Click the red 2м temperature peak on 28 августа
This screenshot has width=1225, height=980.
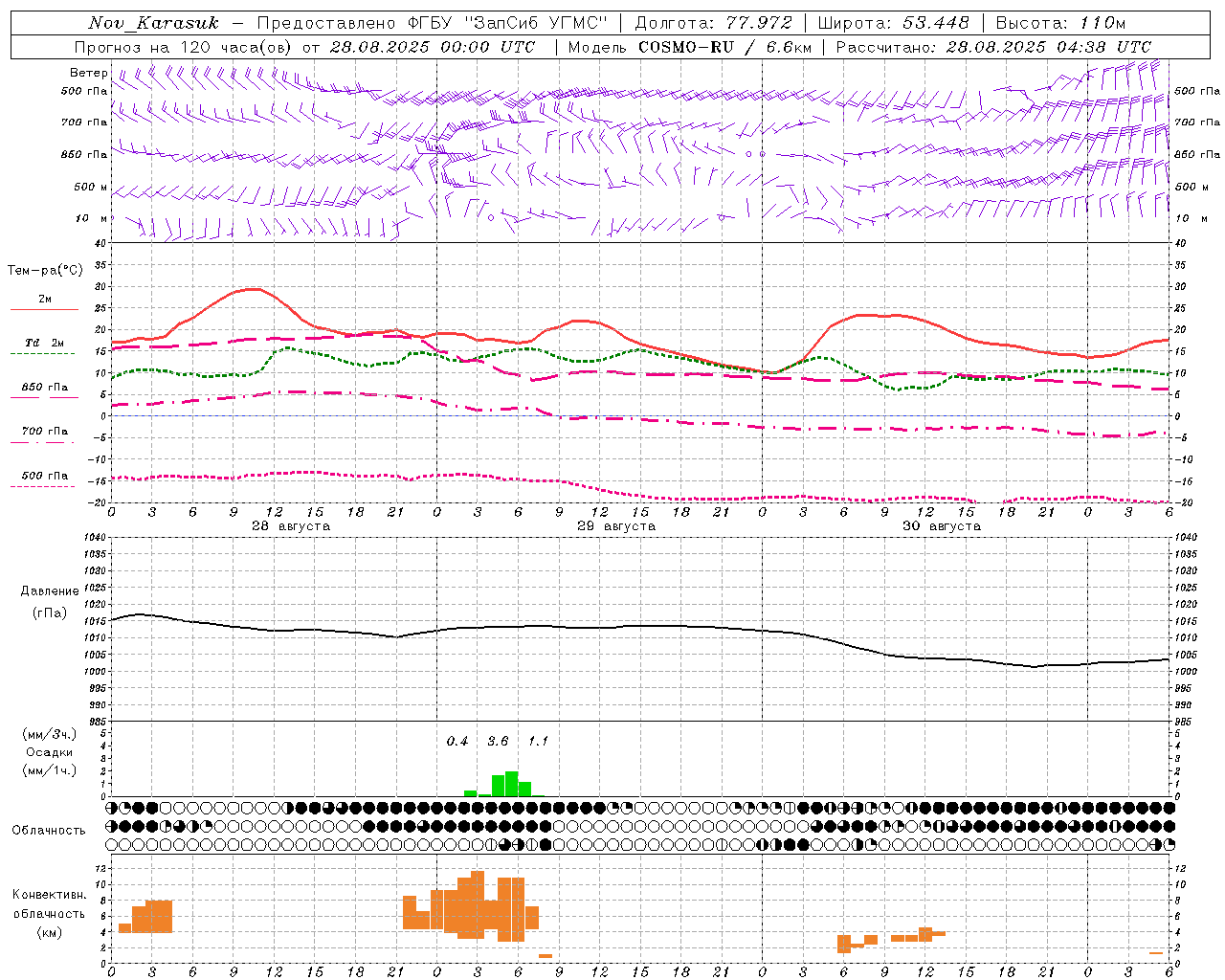(252, 289)
